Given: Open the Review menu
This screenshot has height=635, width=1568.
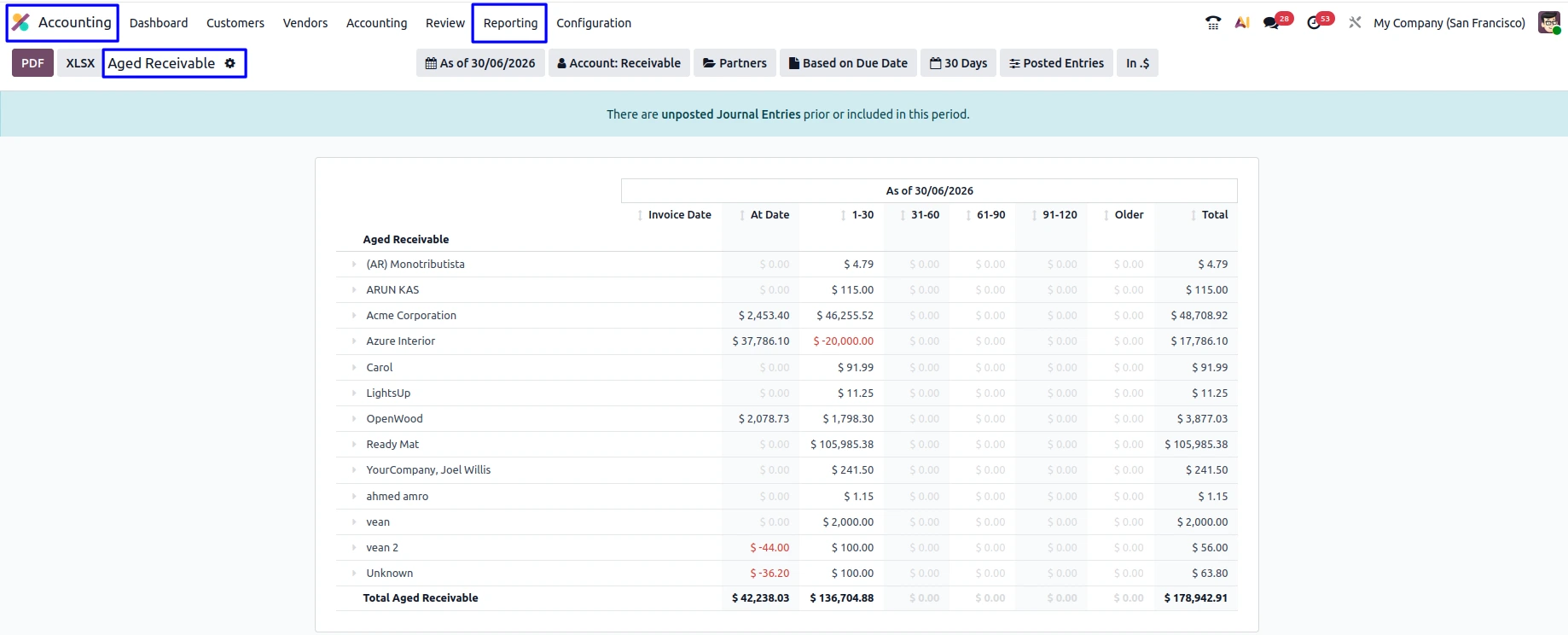Looking at the screenshot, I should 445,23.
